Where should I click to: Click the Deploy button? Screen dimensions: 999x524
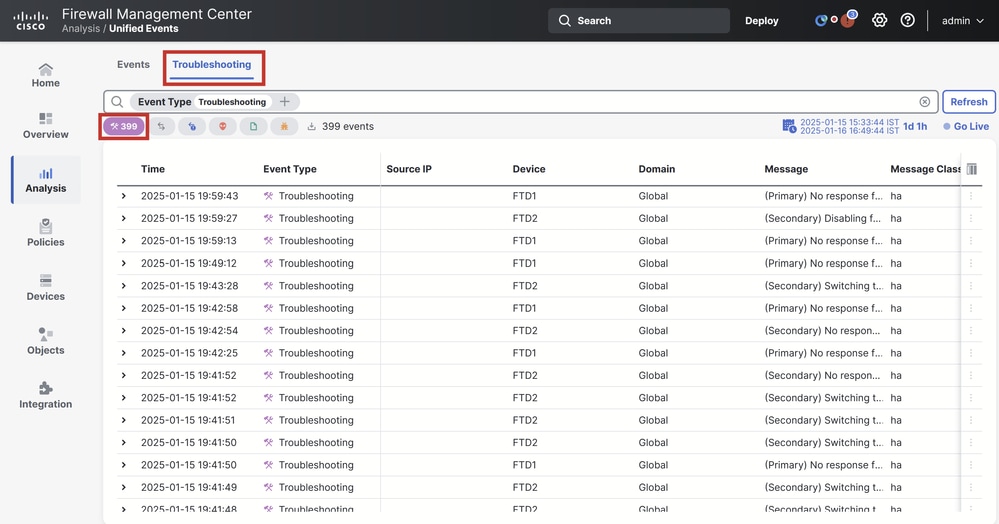[x=761, y=20]
